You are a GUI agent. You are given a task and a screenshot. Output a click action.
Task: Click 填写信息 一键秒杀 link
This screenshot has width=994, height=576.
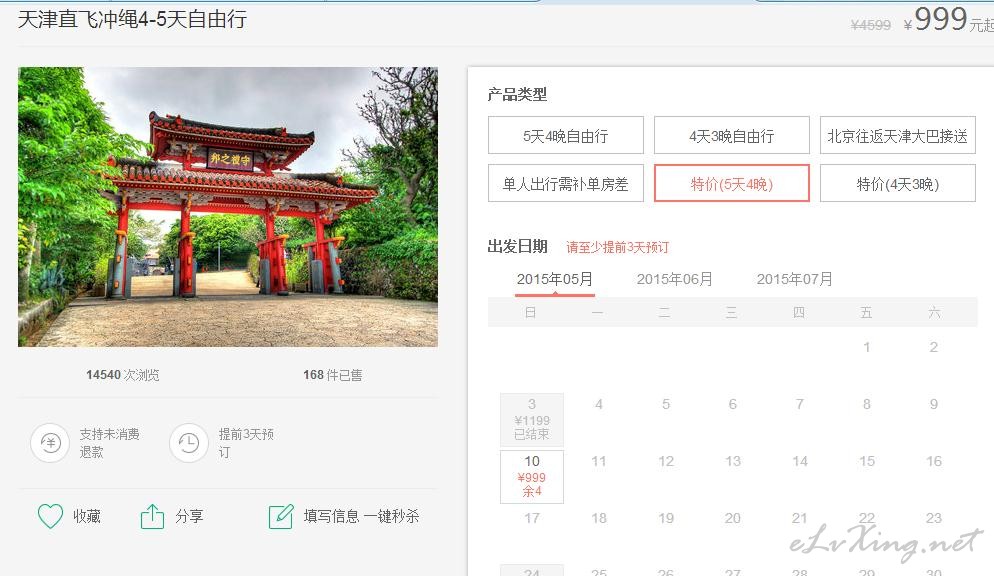[x=361, y=516]
